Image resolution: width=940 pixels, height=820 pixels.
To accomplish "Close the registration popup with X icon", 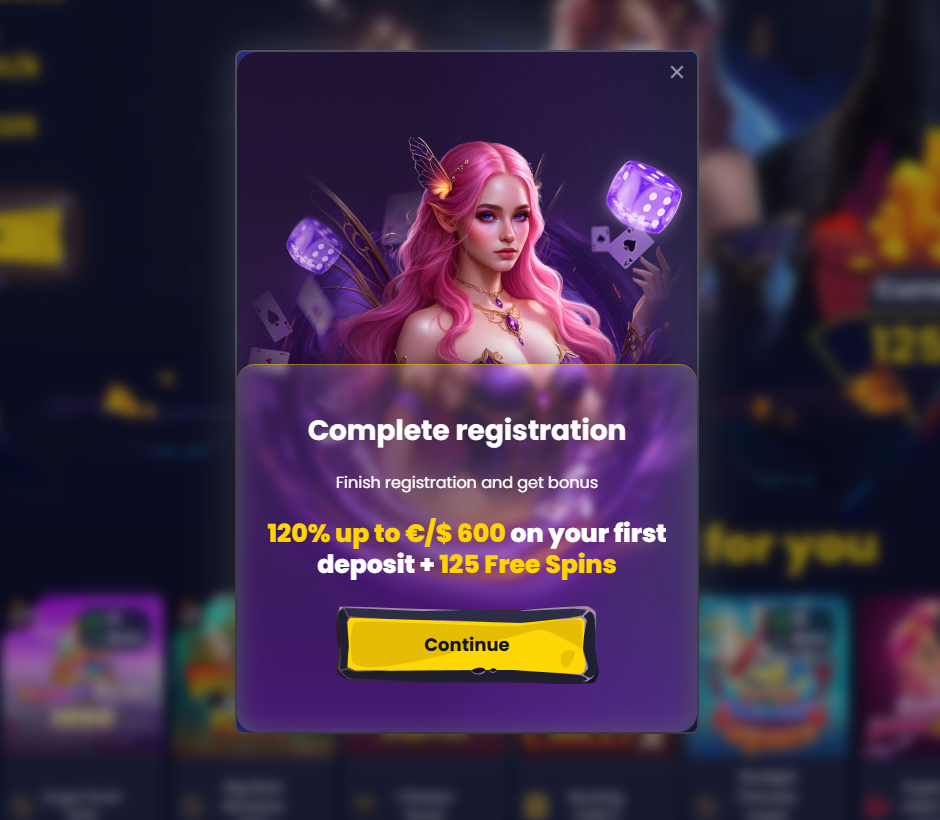I will [x=677, y=73].
